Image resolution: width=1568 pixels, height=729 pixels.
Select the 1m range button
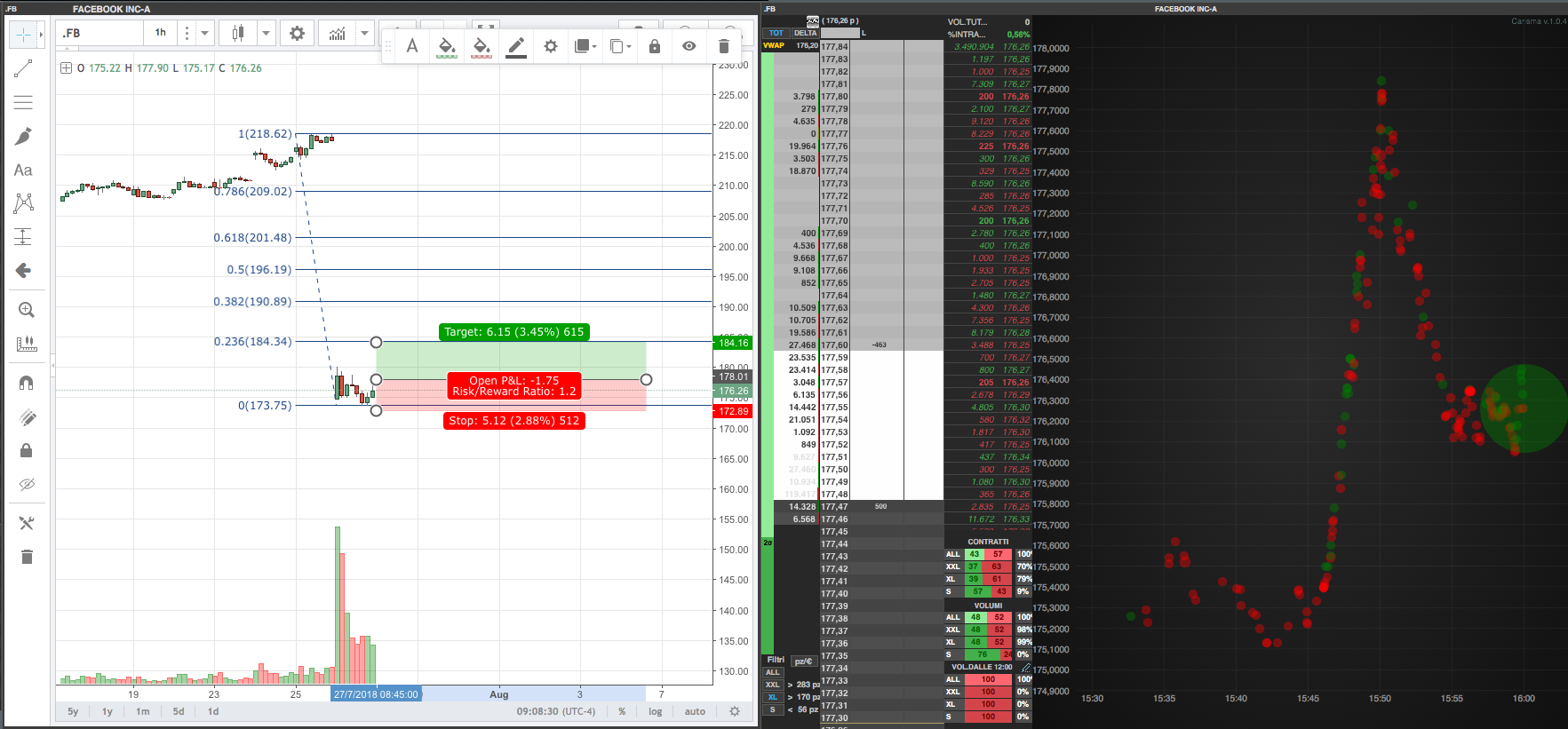143,711
